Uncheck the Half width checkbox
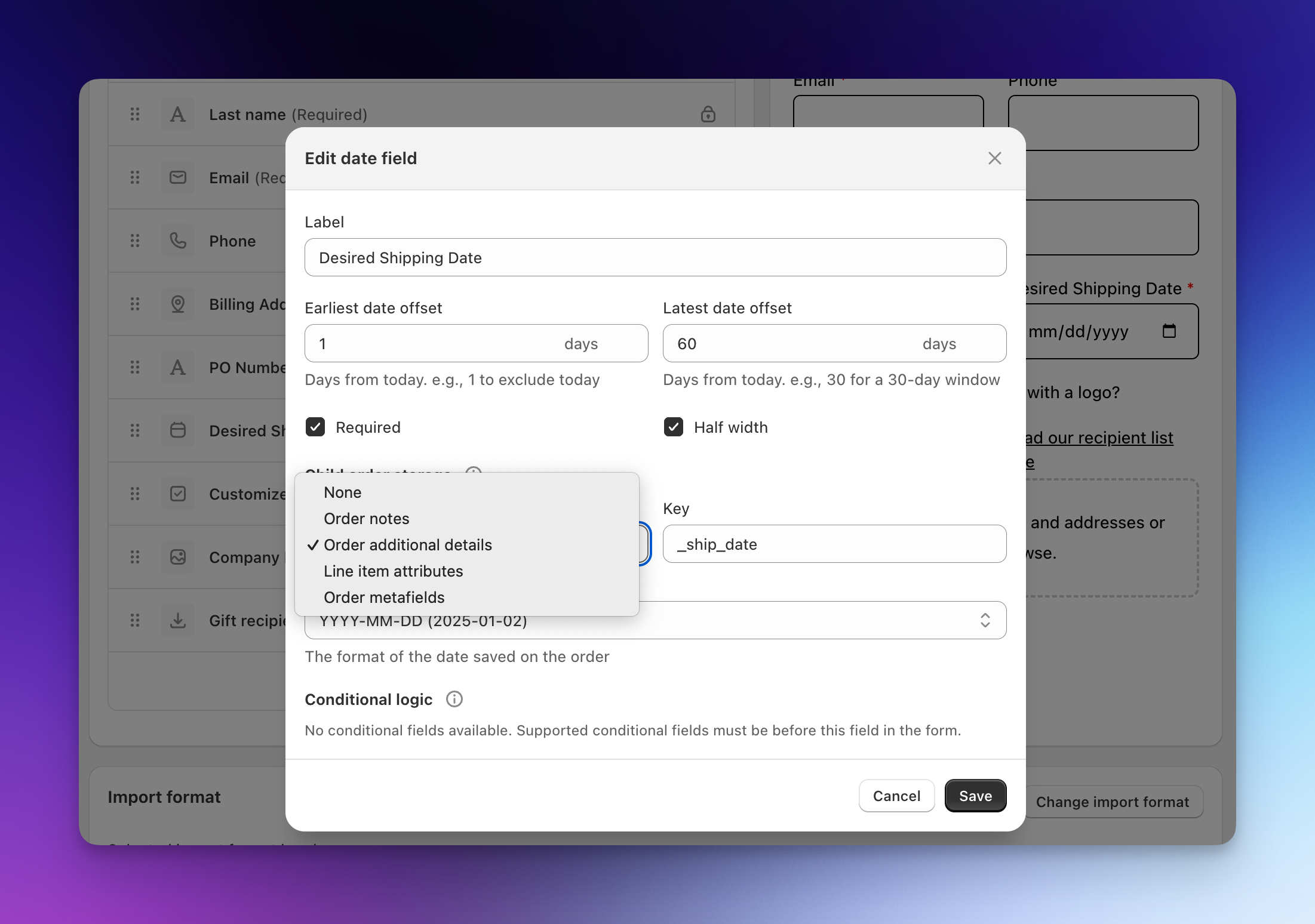1315x924 pixels. [x=674, y=427]
